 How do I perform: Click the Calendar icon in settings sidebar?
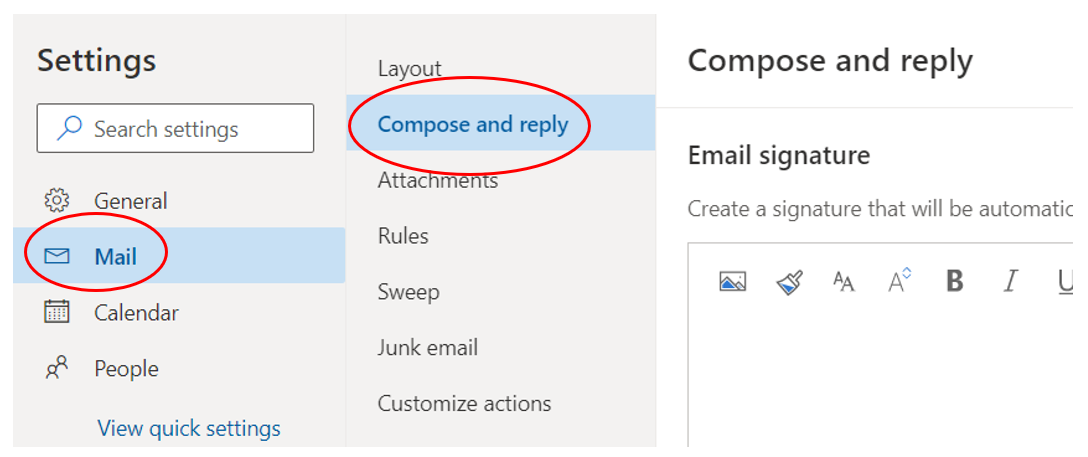pos(57,312)
